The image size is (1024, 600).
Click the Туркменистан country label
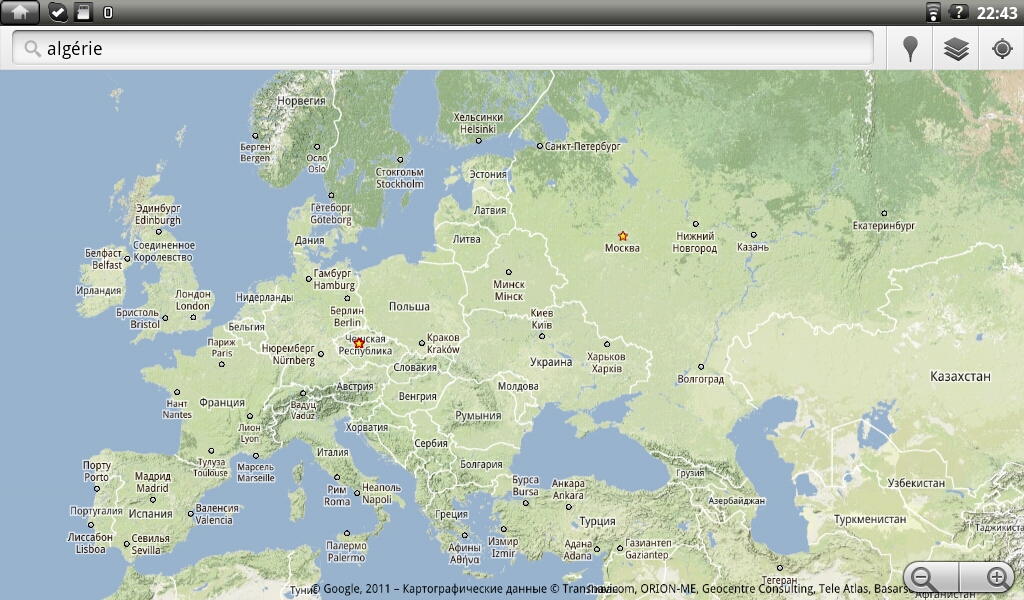click(870, 520)
